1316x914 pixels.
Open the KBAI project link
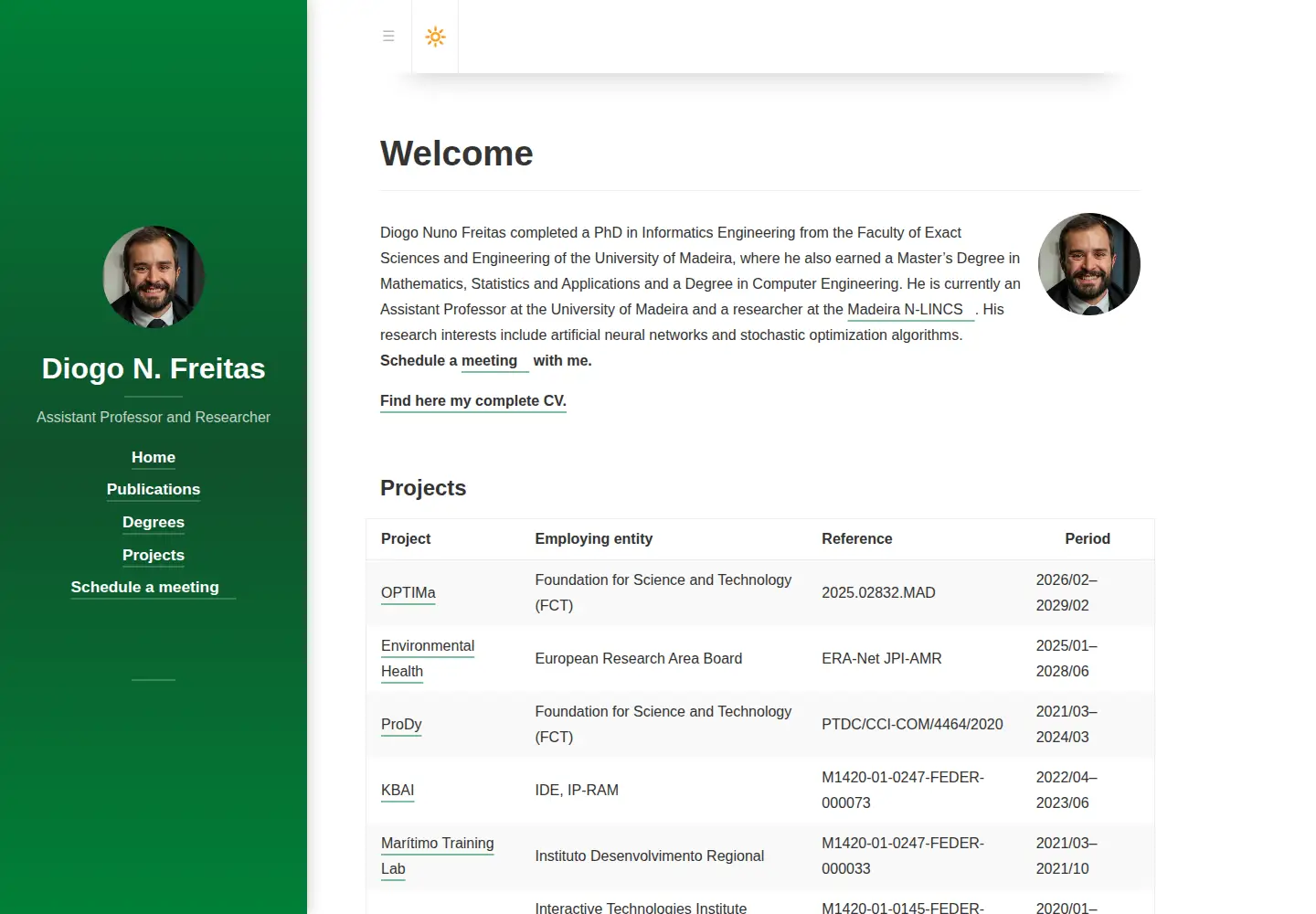(398, 790)
